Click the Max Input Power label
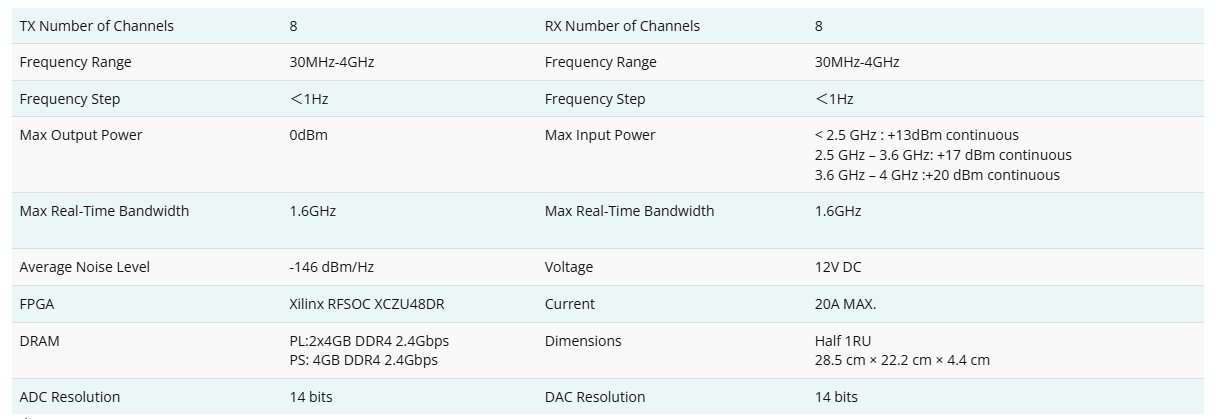1220x419 pixels. pyautogui.click(x=600, y=135)
